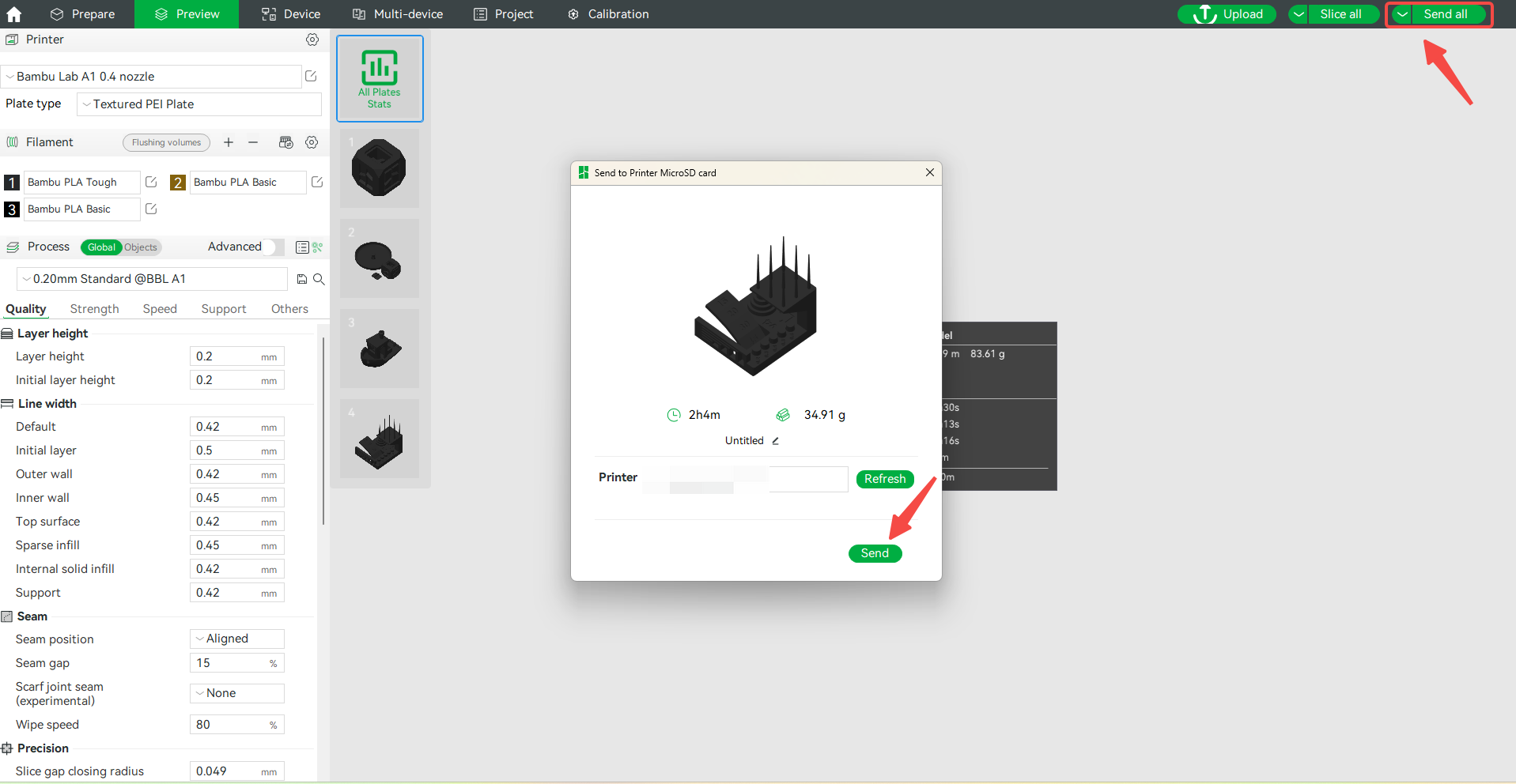Add a filament with plus icon

[x=229, y=142]
